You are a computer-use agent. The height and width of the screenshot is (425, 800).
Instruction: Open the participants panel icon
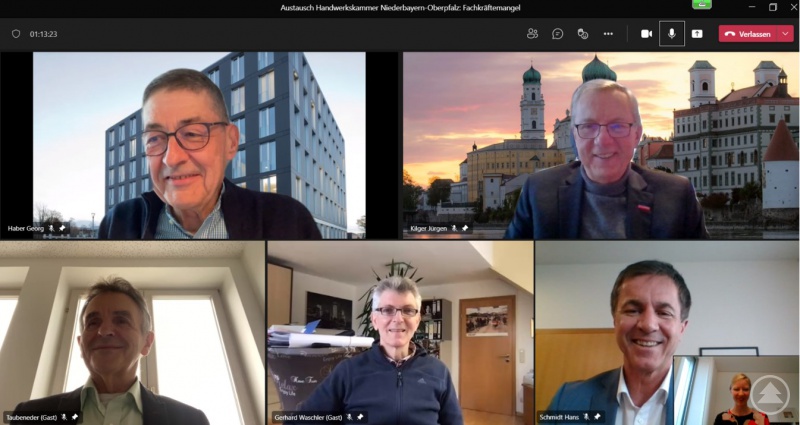[532, 33]
